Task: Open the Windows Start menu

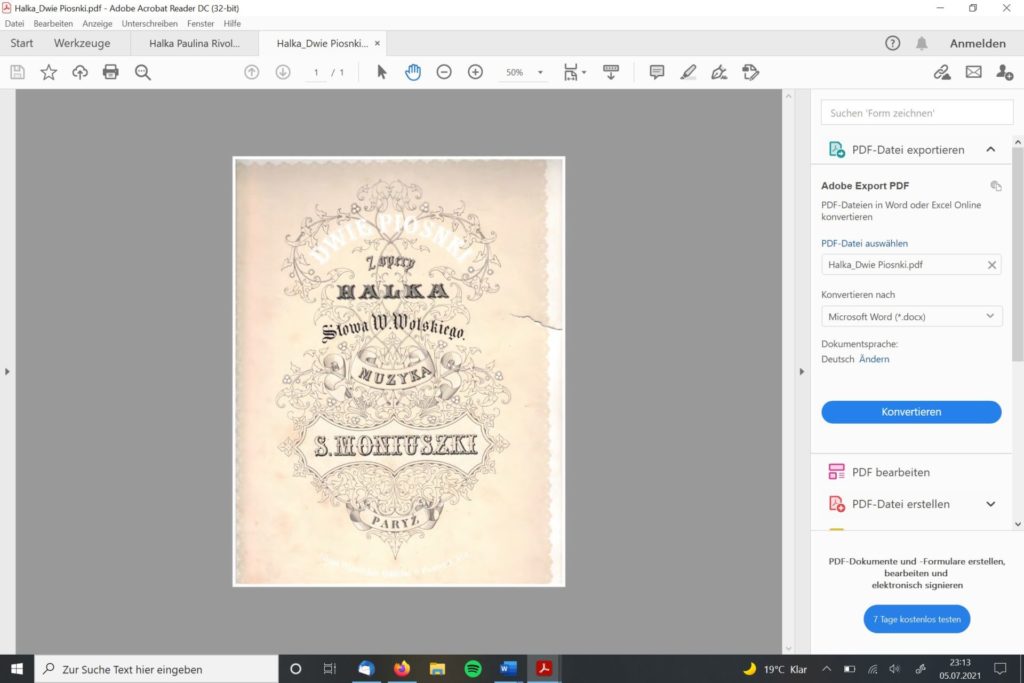Action: pos(17,669)
